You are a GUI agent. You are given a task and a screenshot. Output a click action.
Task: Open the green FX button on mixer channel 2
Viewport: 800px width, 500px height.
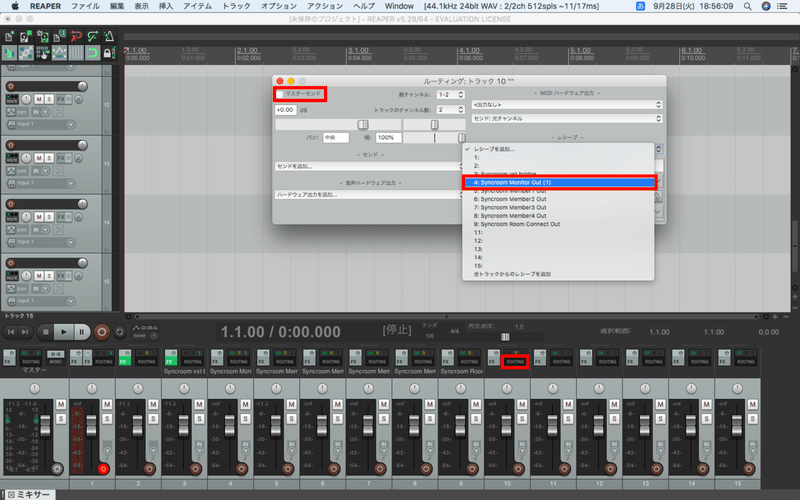[124, 357]
